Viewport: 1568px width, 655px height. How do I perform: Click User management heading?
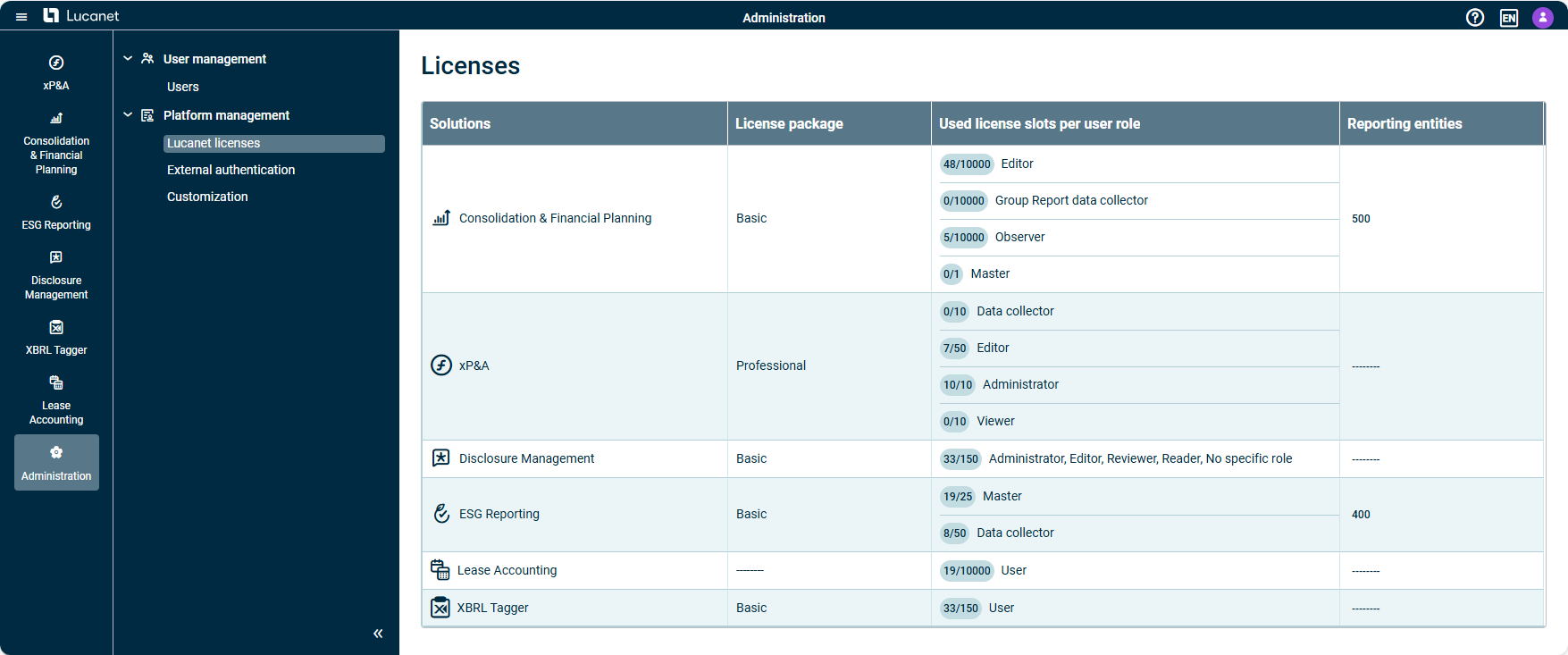tap(214, 59)
